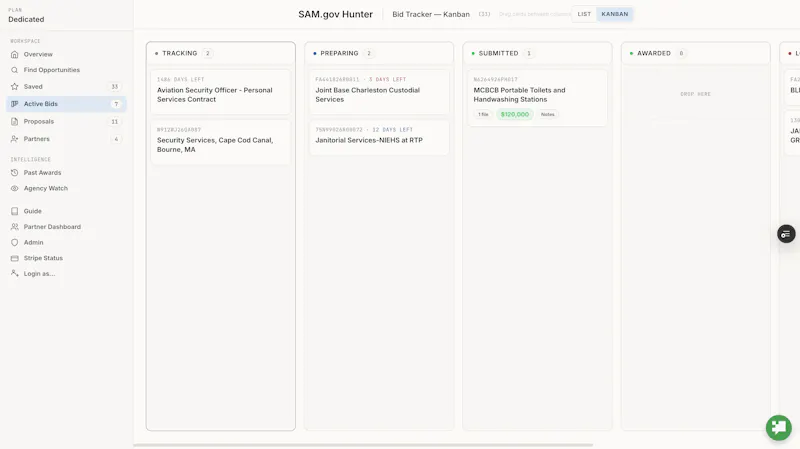Screen dimensions: 800x449
Task: Click the Admin shield icon
Action: tap(14, 242)
